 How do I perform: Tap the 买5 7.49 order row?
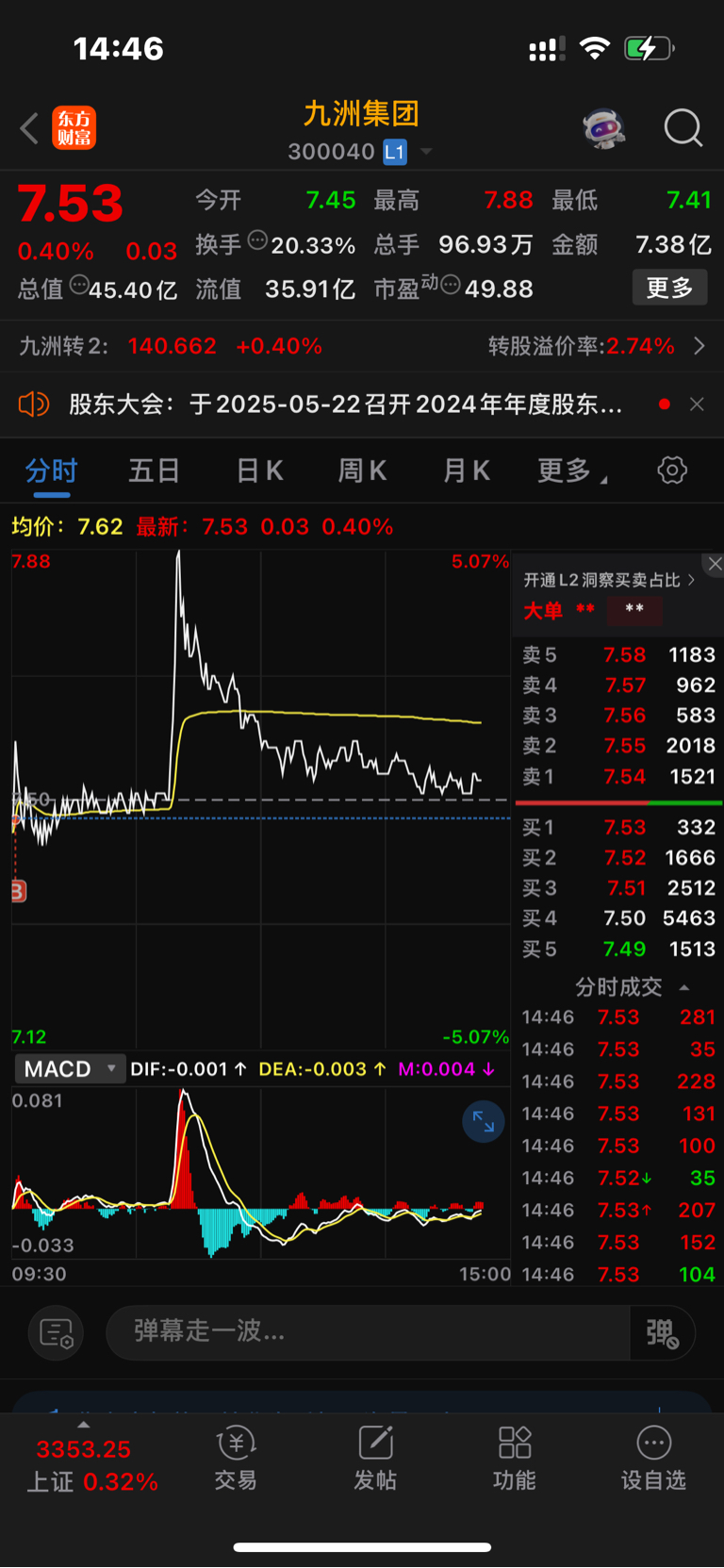click(x=618, y=949)
